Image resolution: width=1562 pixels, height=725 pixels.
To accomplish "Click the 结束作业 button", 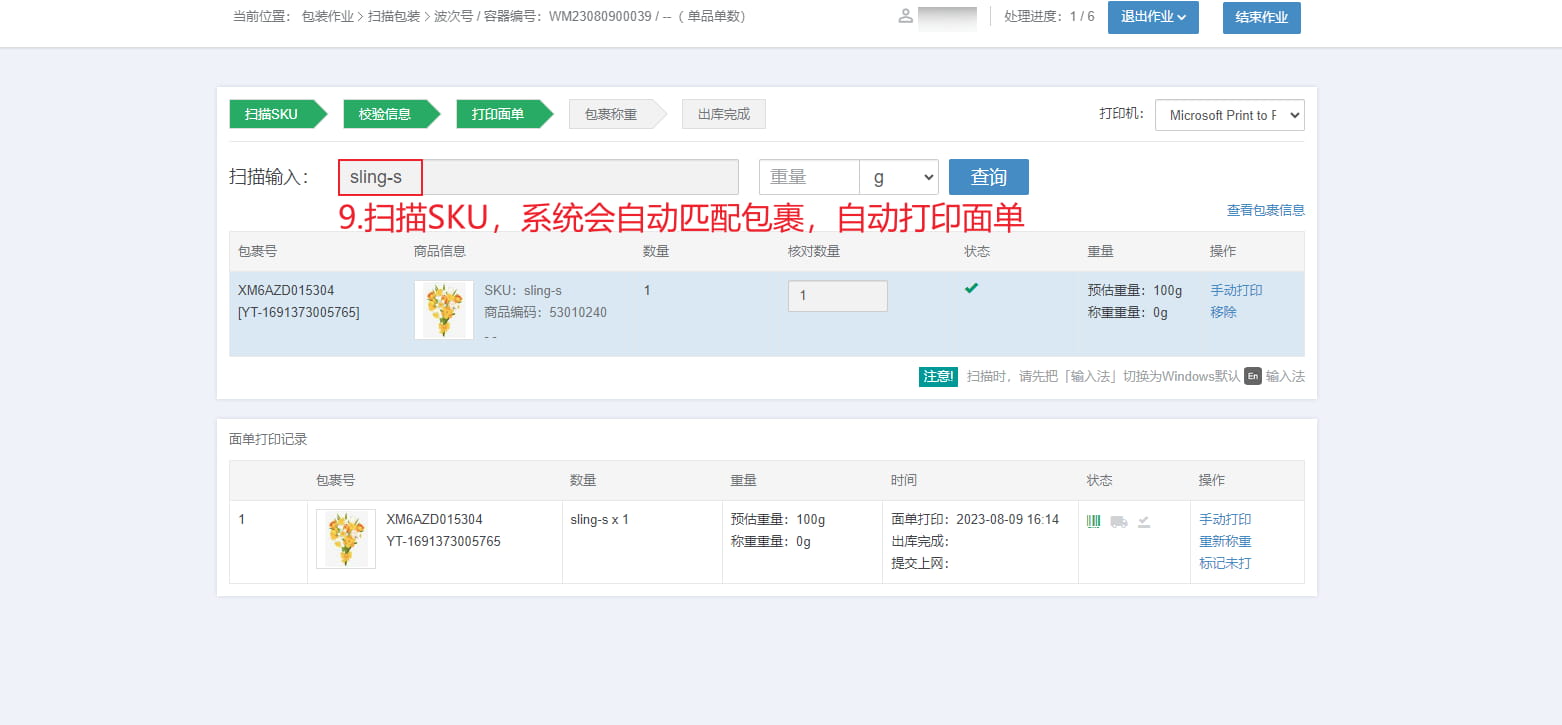I will 1262,18.
